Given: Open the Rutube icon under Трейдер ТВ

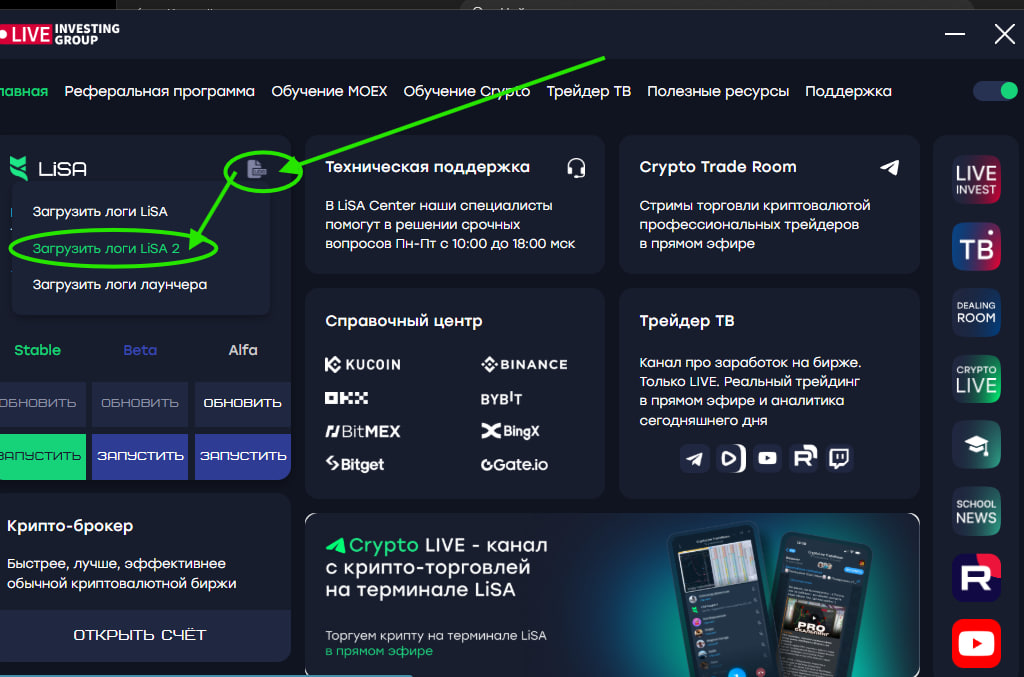Looking at the screenshot, I should tap(804, 458).
